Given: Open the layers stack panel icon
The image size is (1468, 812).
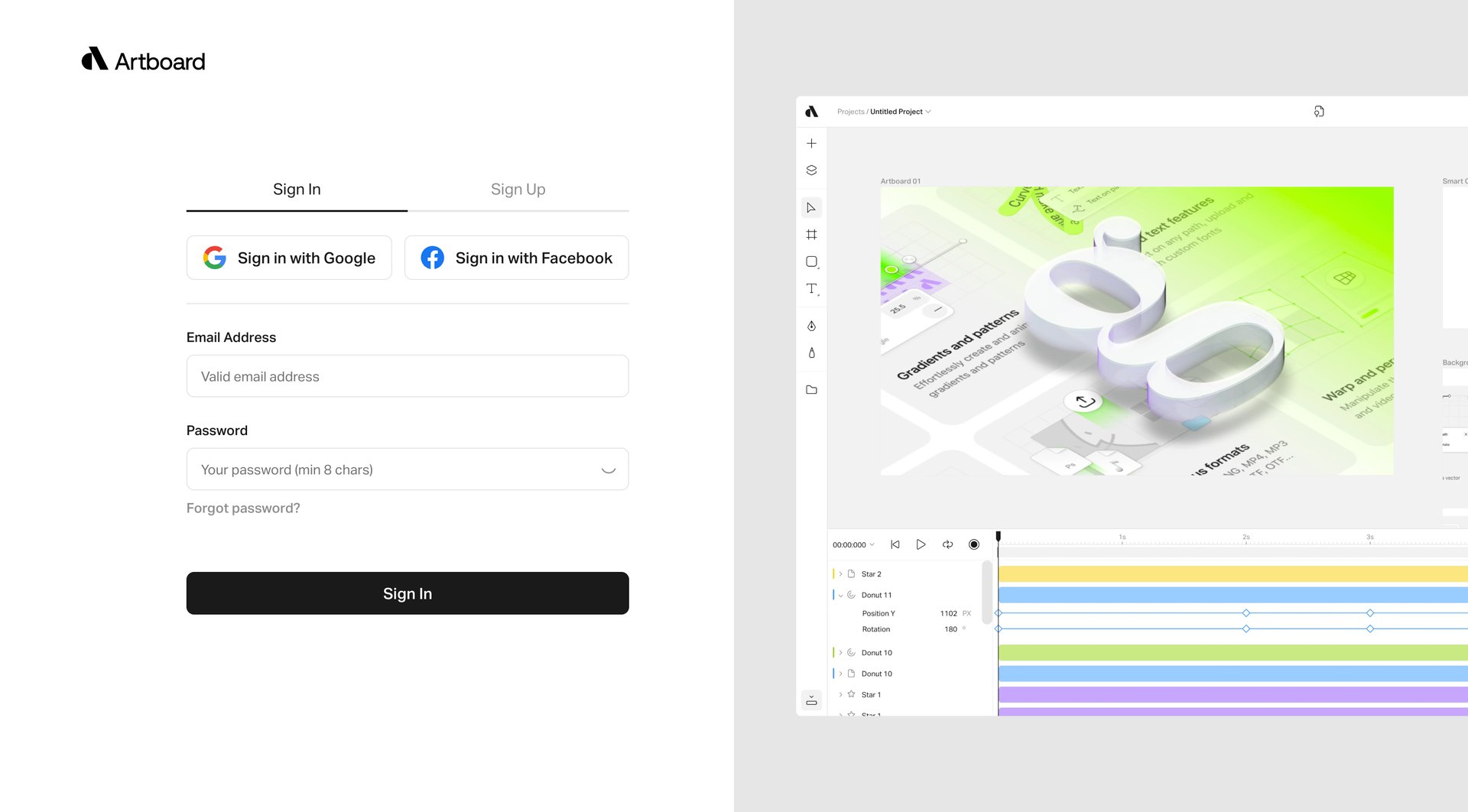Looking at the screenshot, I should pos(811,170).
